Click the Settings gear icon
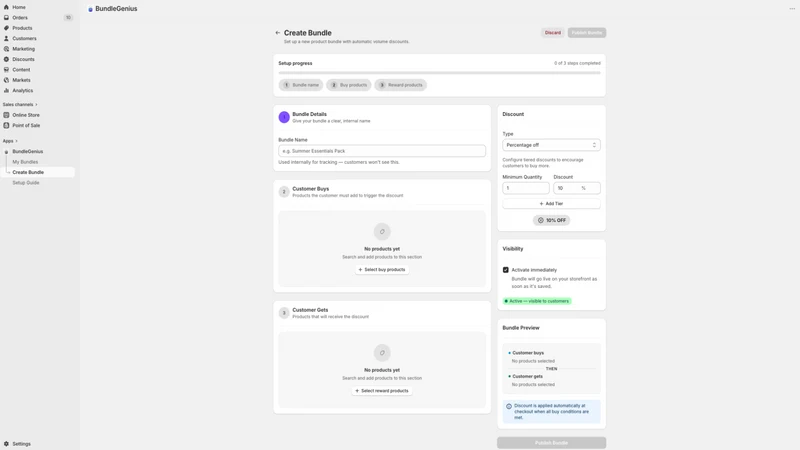800x450 pixels. [6, 444]
